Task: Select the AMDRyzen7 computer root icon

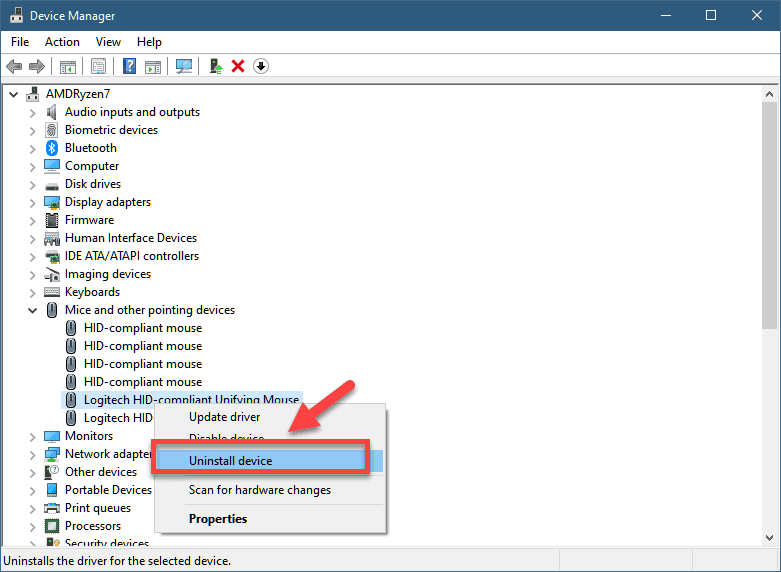Action: [x=32, y=94]
